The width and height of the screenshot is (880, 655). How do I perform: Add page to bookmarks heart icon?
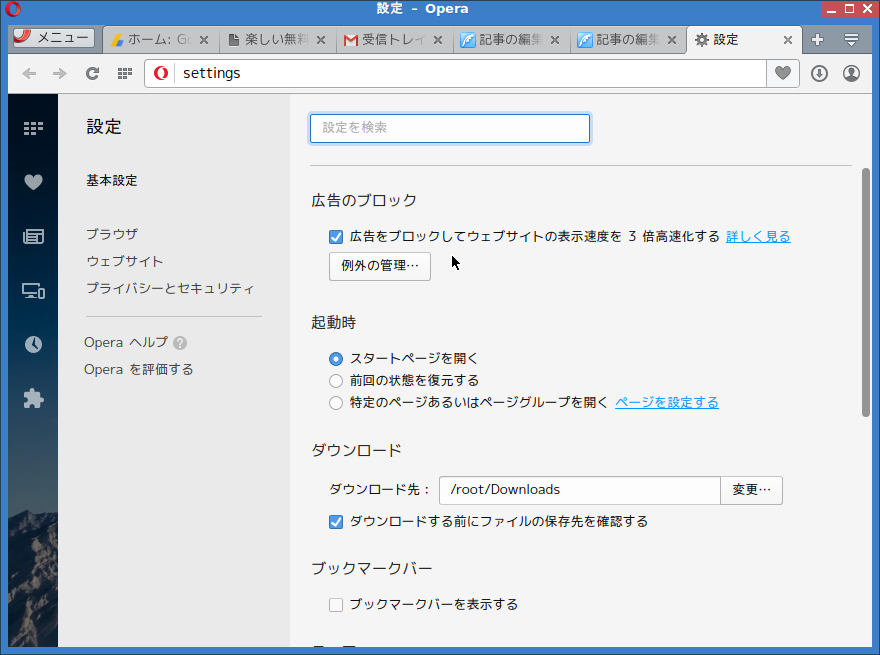[x=783, y=74]
